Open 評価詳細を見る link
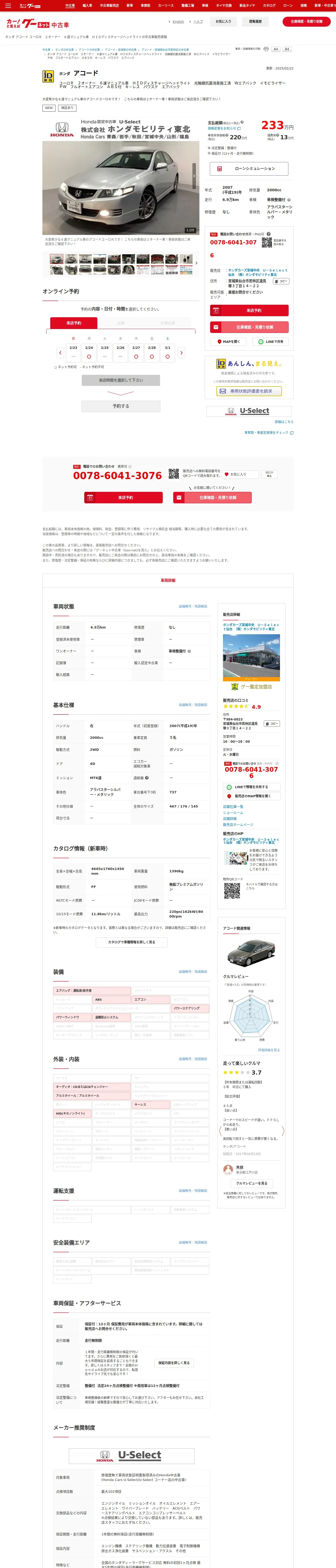The height and width of the screenshot is (1568, 336). click(x=269, y=1050)
